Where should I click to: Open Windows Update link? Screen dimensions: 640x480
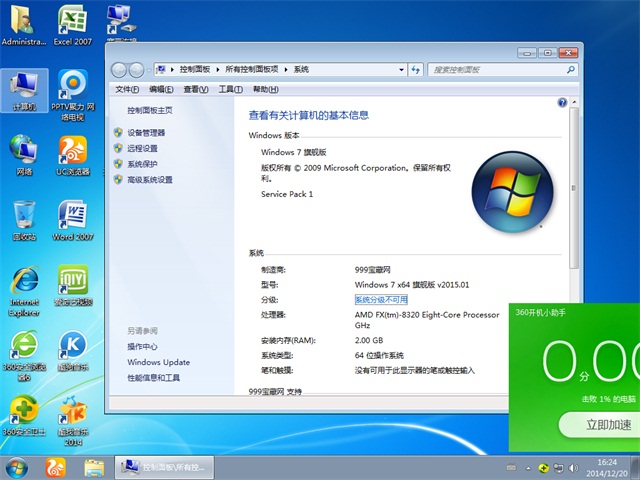click(x=158, y=362)
